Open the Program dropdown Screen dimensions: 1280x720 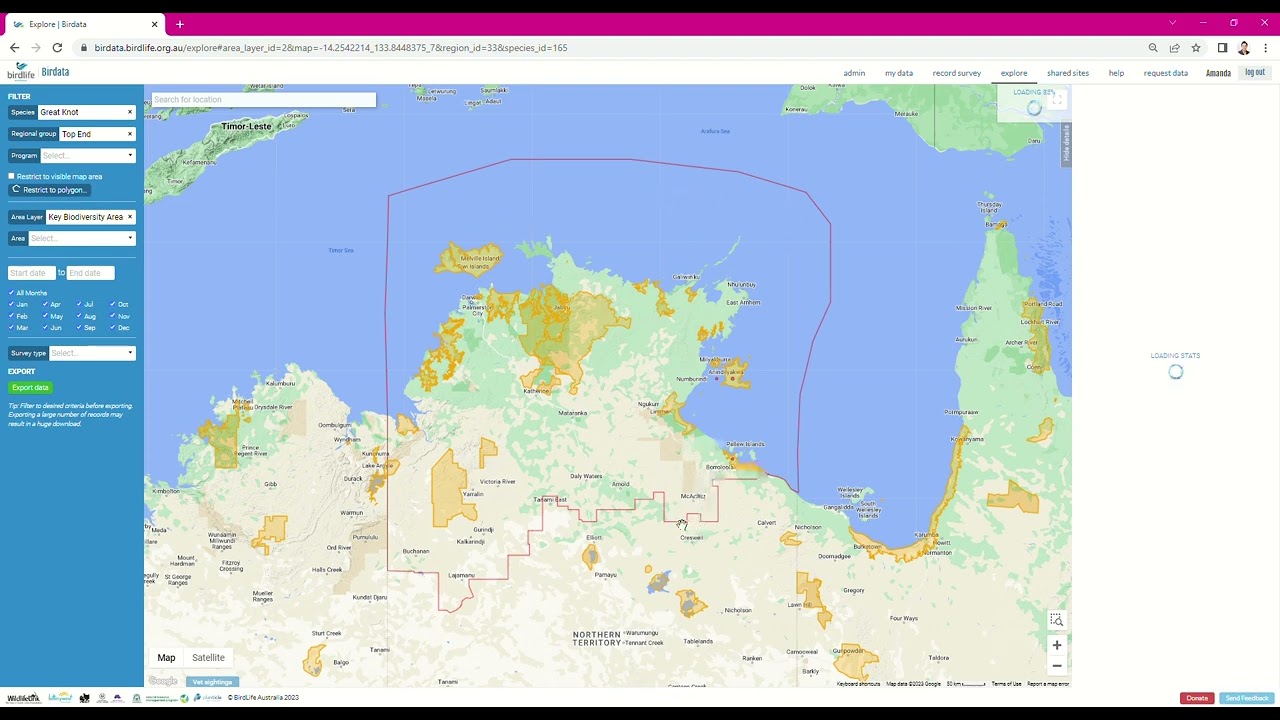[x=88, y=155]
